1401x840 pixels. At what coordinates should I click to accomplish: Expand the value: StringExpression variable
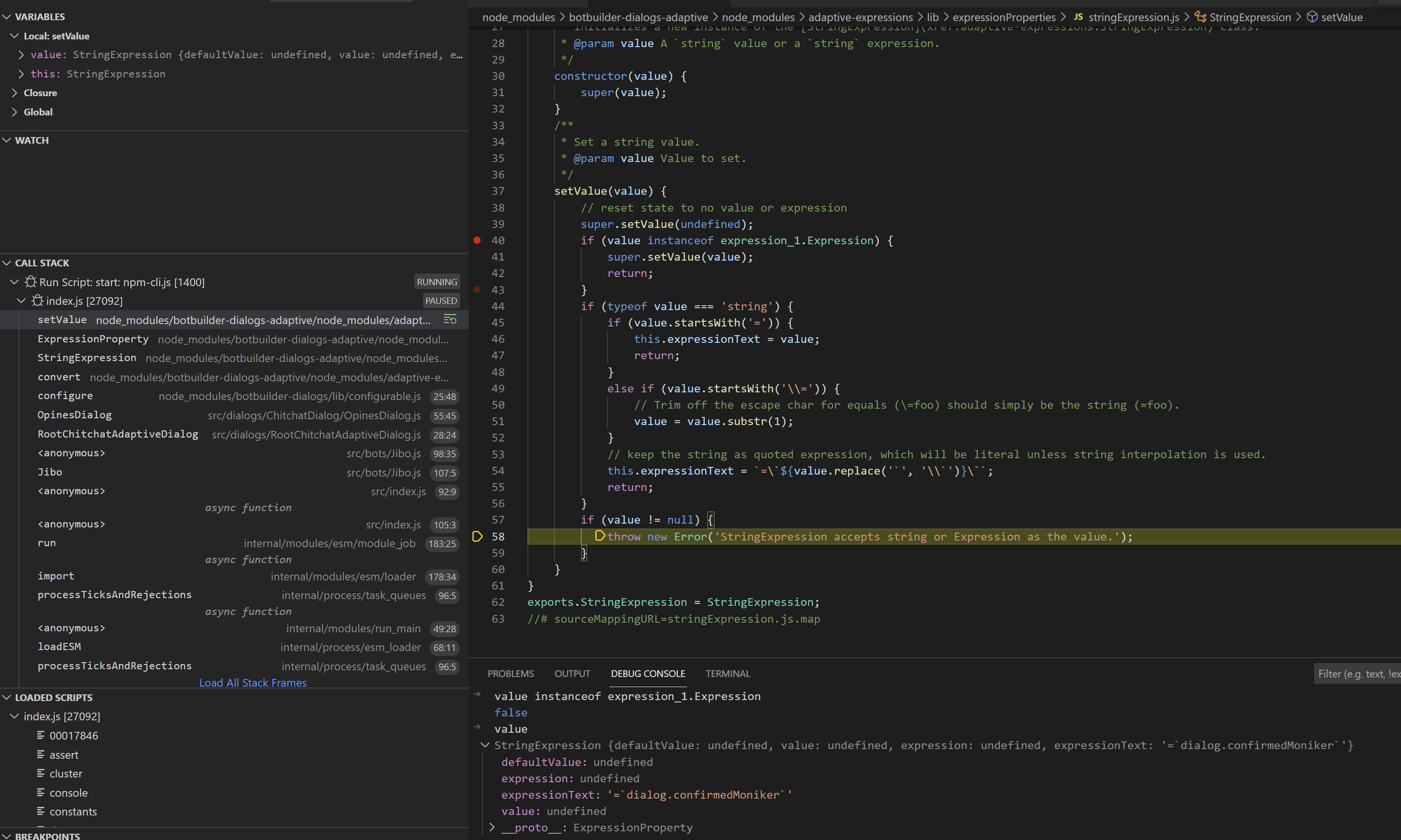(x=22, y=55)
